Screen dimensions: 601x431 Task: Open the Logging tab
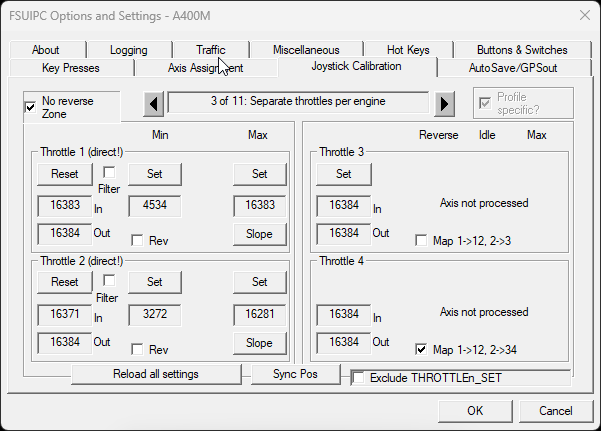(x=129, y=50)
